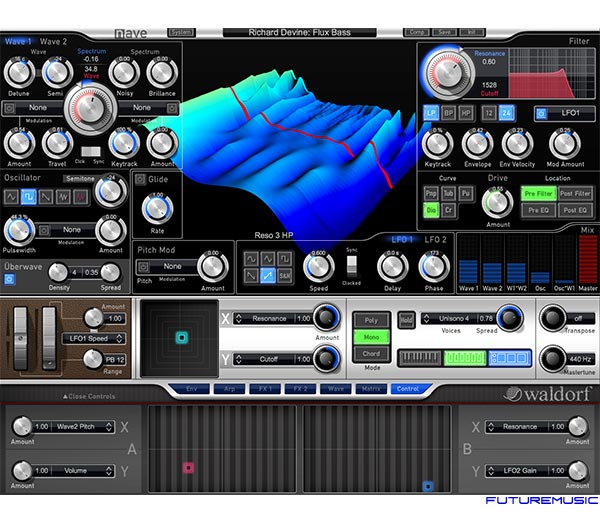
Task: Select the sine oscillator waveform icon
Action: coord(11,197)
